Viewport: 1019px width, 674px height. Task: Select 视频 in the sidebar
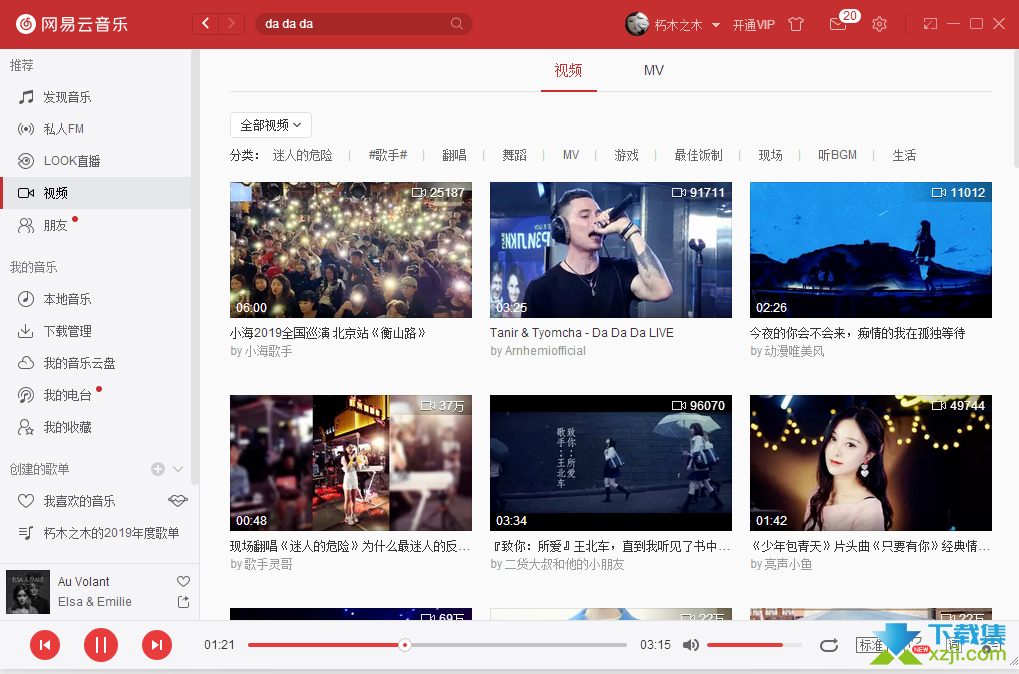pyautogui.click(x=96, y=193)
